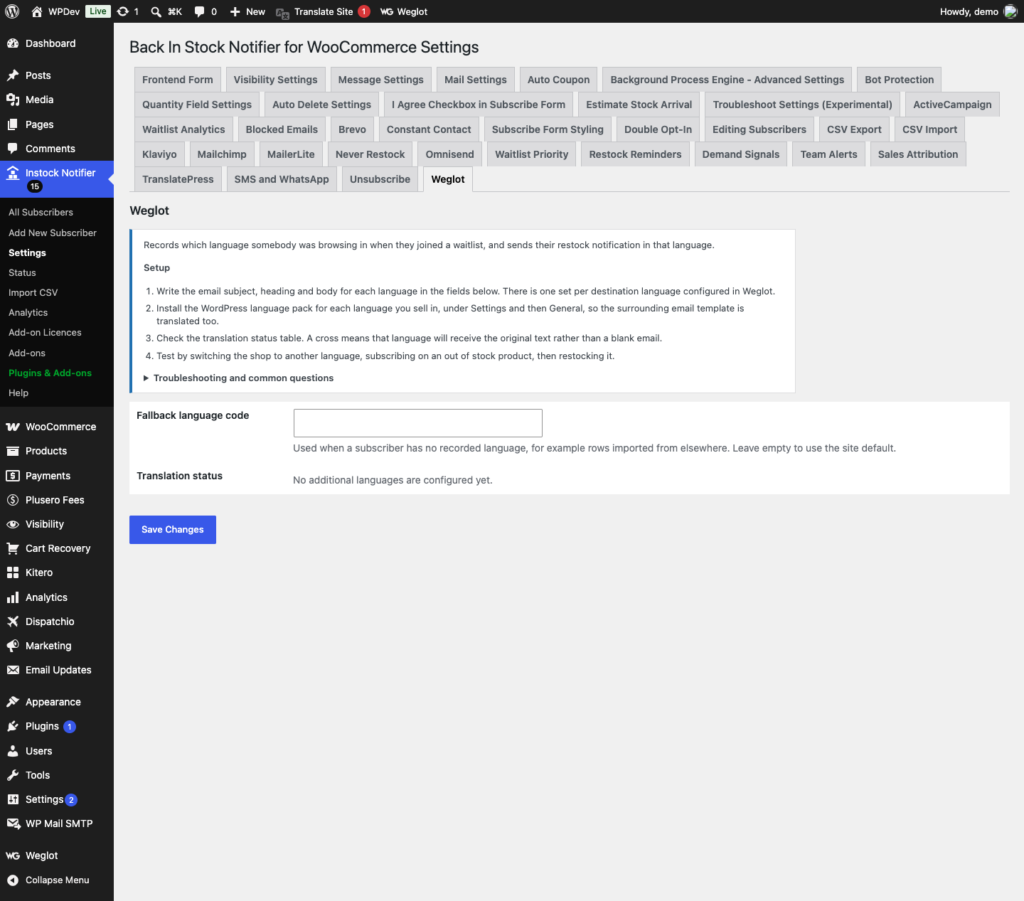Click the plus New icon
This screenshot has height=901, width=1024.
(x=235, y=12)
